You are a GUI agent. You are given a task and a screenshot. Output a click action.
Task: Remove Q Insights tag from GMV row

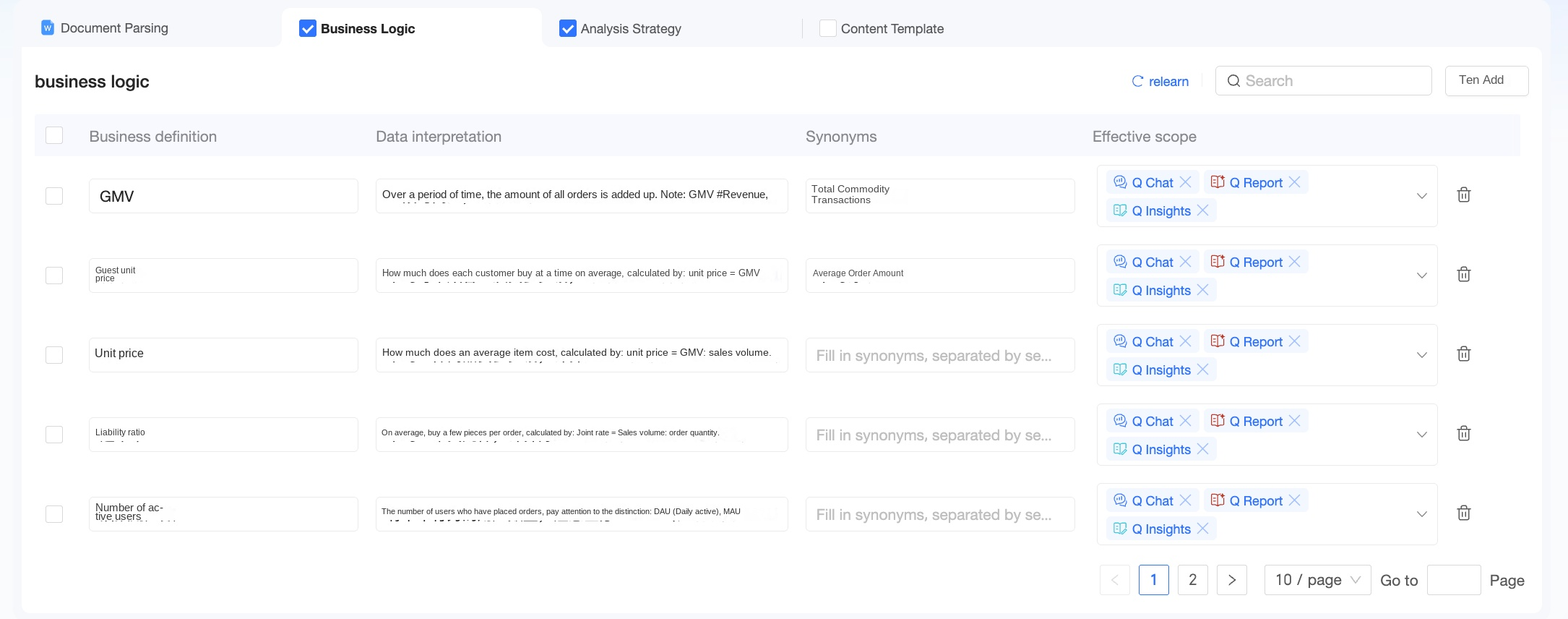tap(1203, 210)
